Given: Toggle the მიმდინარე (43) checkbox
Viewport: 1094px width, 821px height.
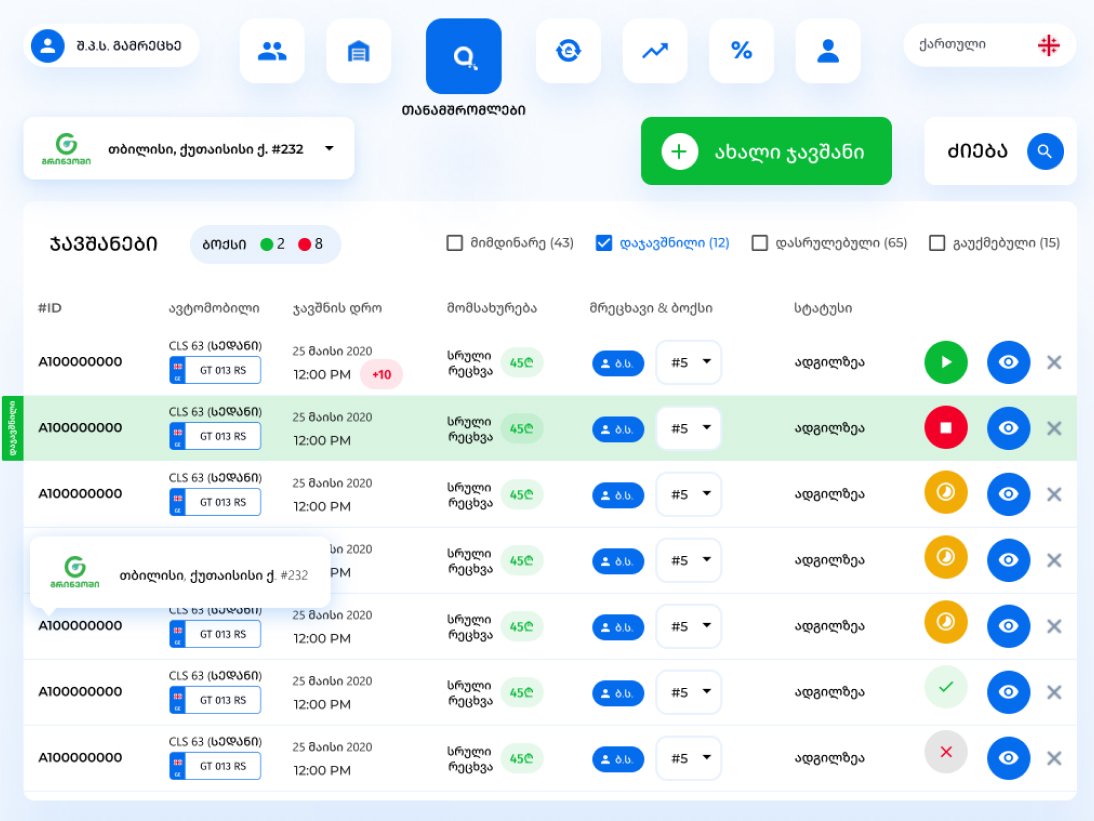Looking at the screenshot, I should click(455, 243).
